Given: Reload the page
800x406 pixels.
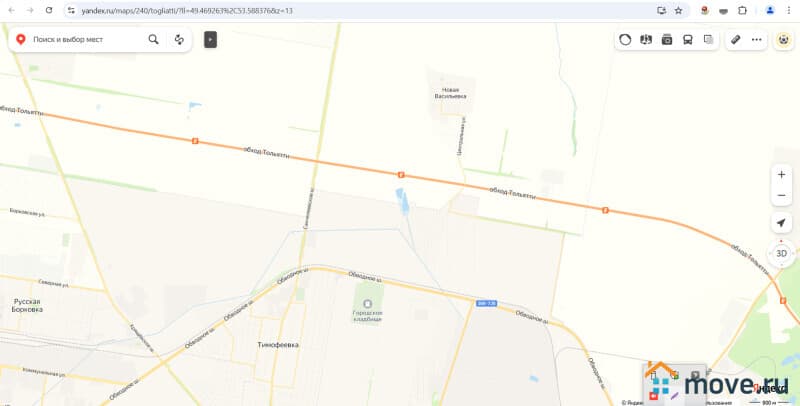Looking at the screenshot, I should pos(49,10).
